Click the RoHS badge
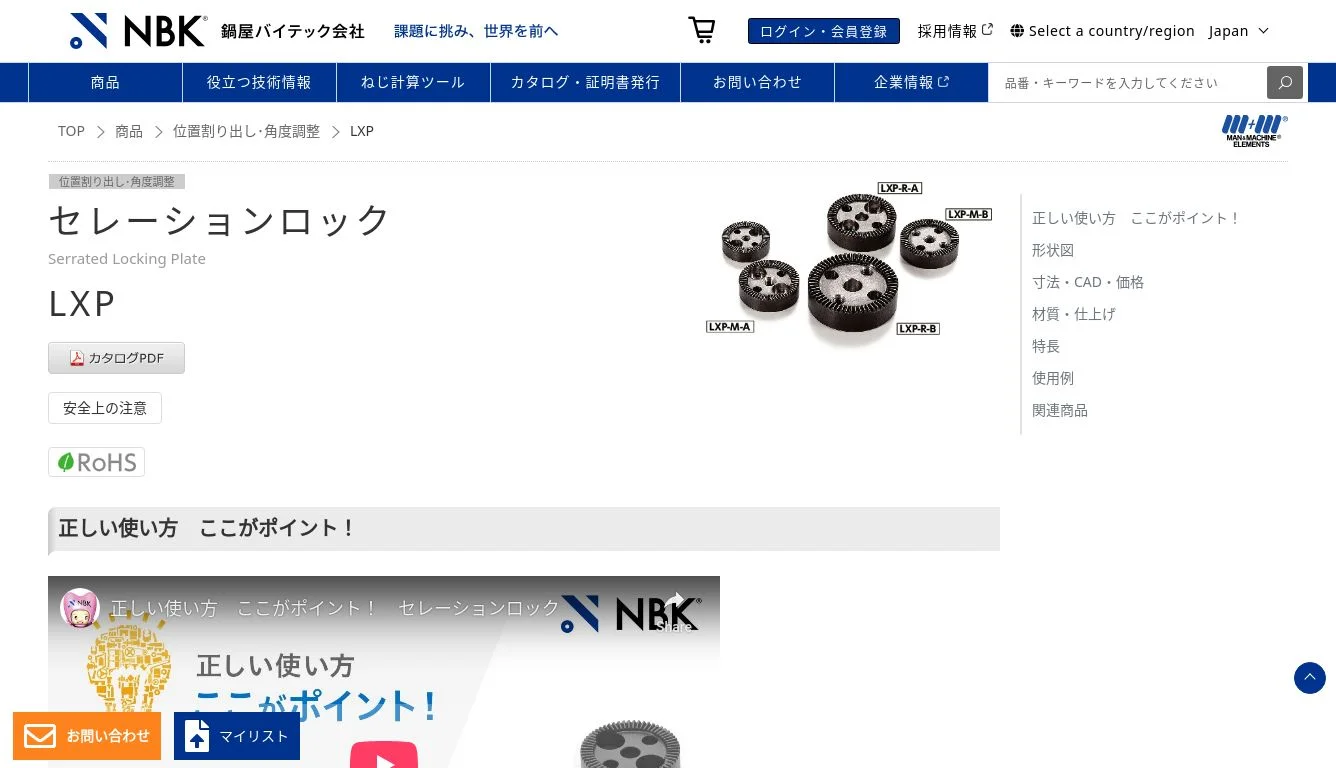 tap(96, 462)
